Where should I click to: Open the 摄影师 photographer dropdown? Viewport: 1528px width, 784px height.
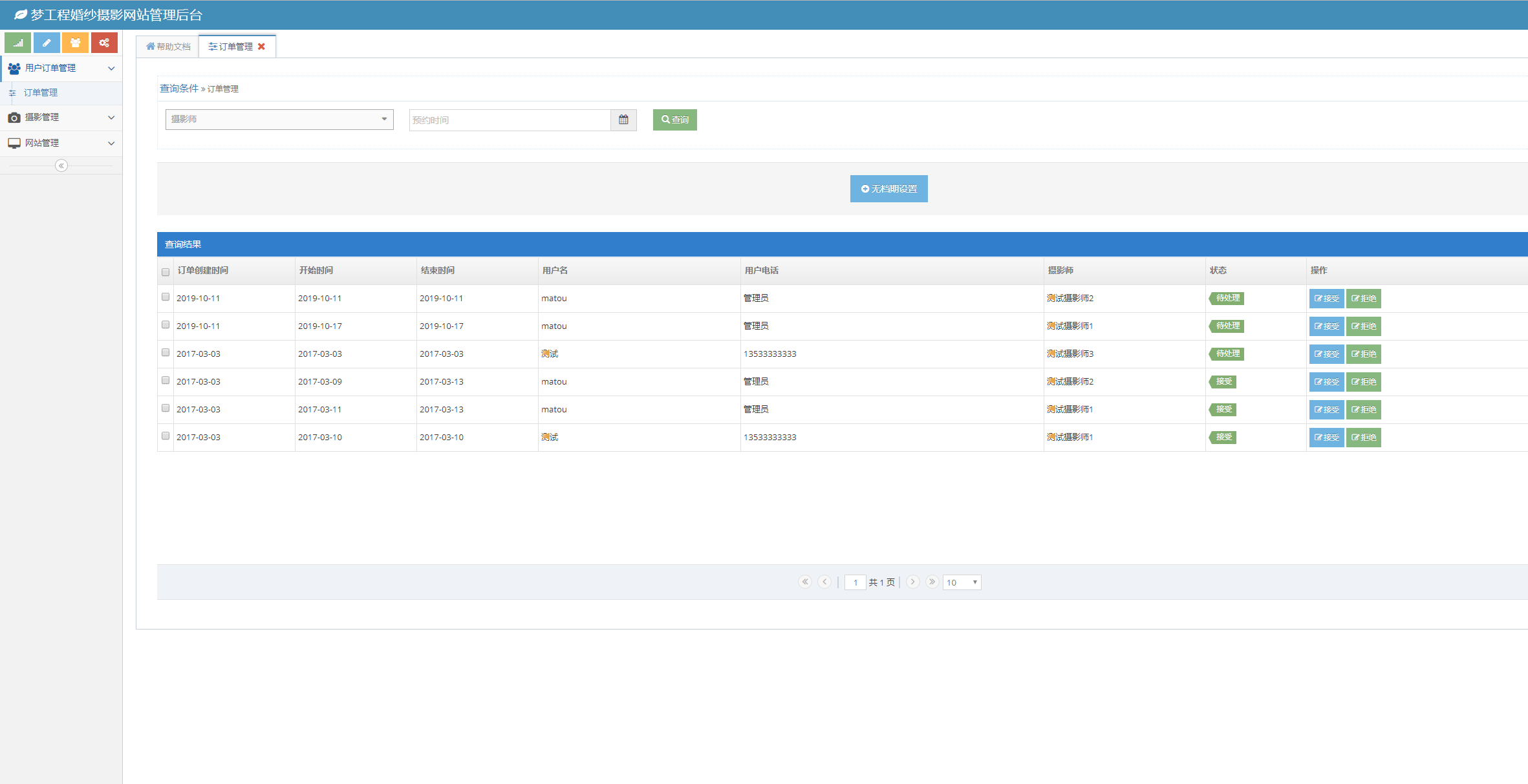[x=279, y=120]
